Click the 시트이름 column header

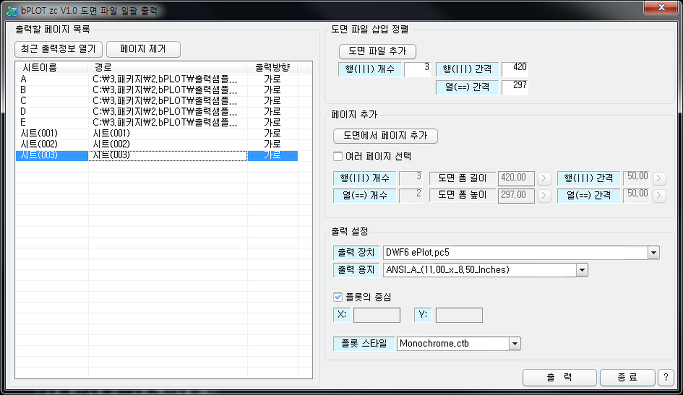click(x=52, y=68)
